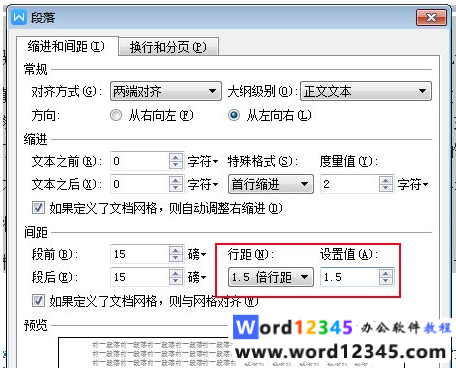Decrease the 文本之后 indent value
Image resolution: width=456 pixels, height=368 pixels.
click(176, 188)
